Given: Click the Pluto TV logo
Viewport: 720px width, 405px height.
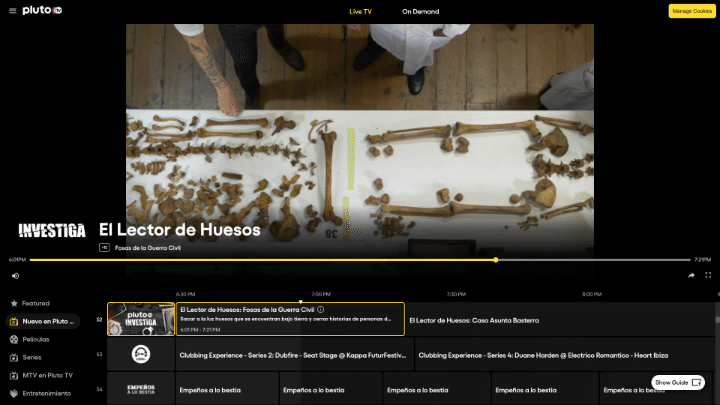Looking at the screenshot, I should (42, 10).
